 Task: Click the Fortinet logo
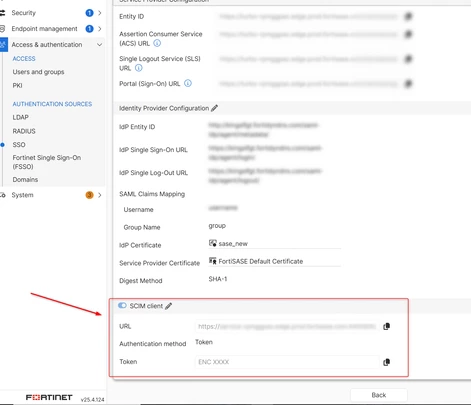tap(49, 397)
